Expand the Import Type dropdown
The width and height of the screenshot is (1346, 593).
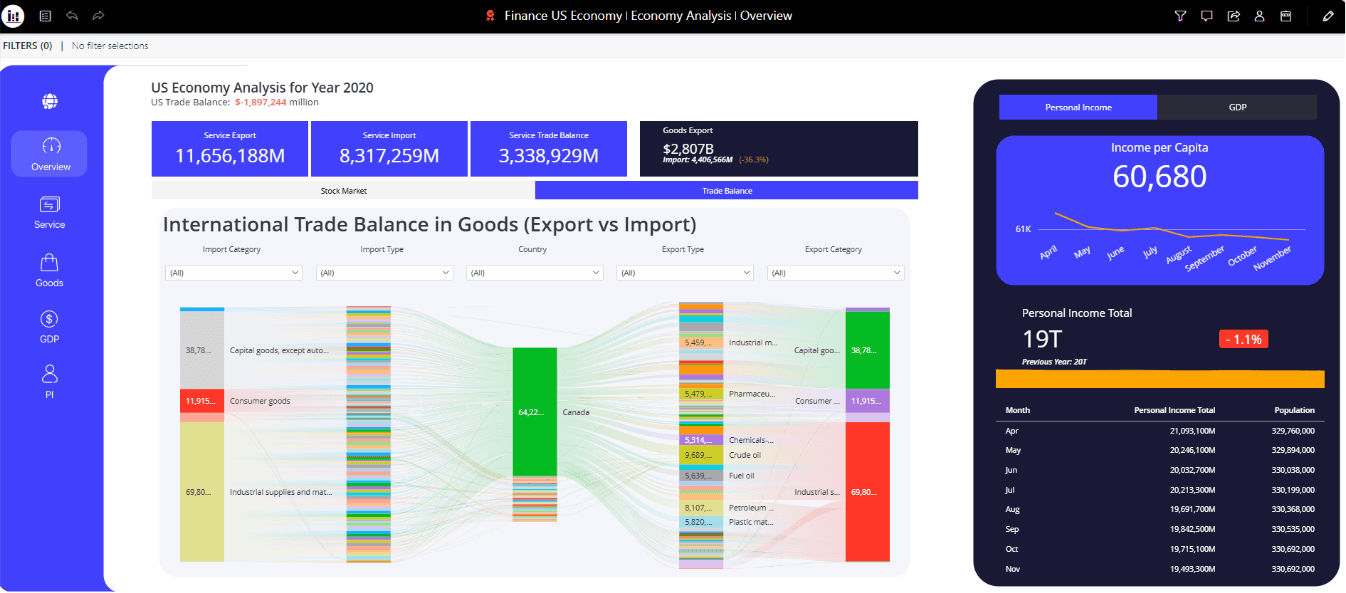click(384, 272)
